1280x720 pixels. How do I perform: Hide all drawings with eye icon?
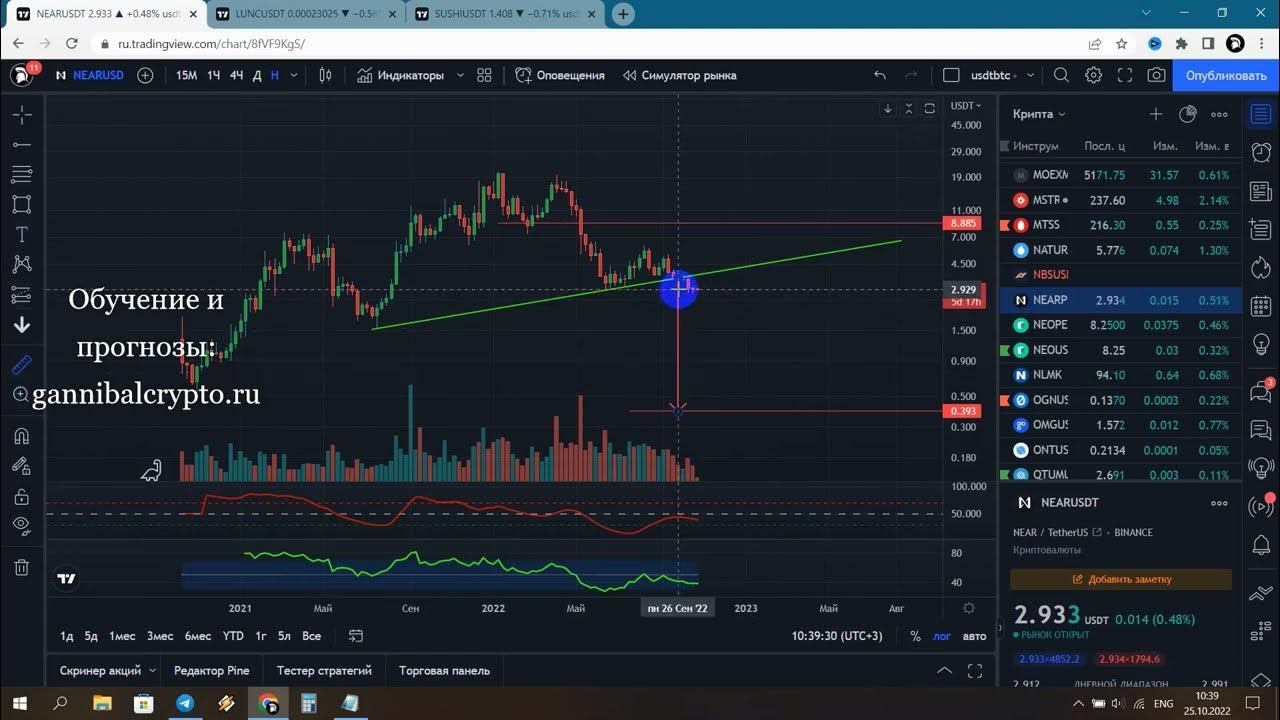tap(21, 525)
